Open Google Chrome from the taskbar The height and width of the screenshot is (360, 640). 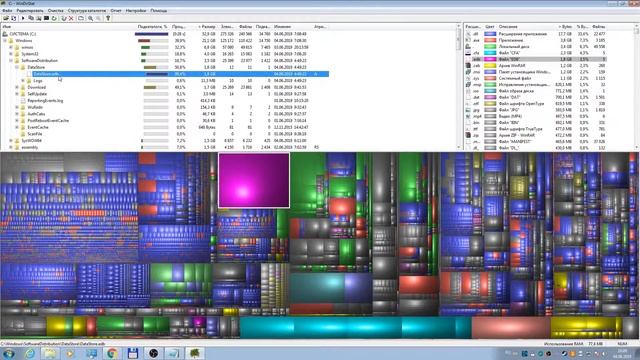tap(112, 353)
